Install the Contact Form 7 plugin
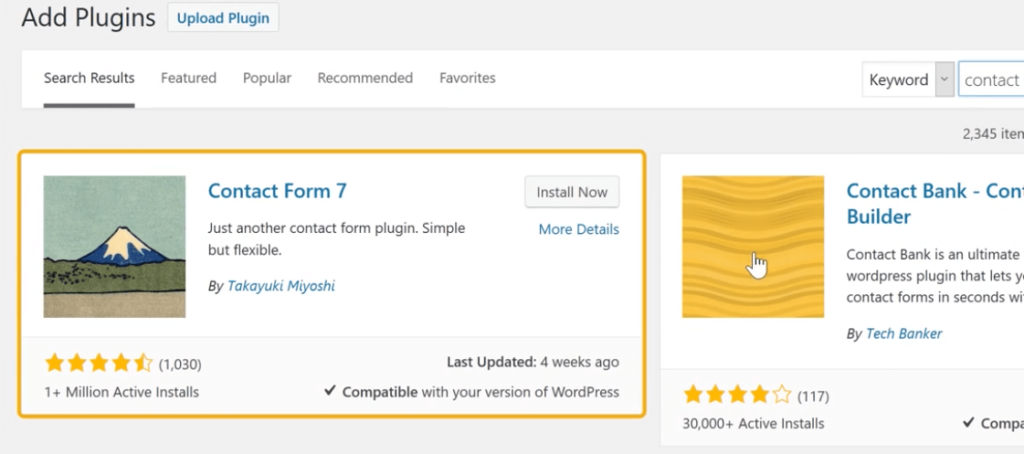Screen dimensions: 1024x454 pos(572,192)
